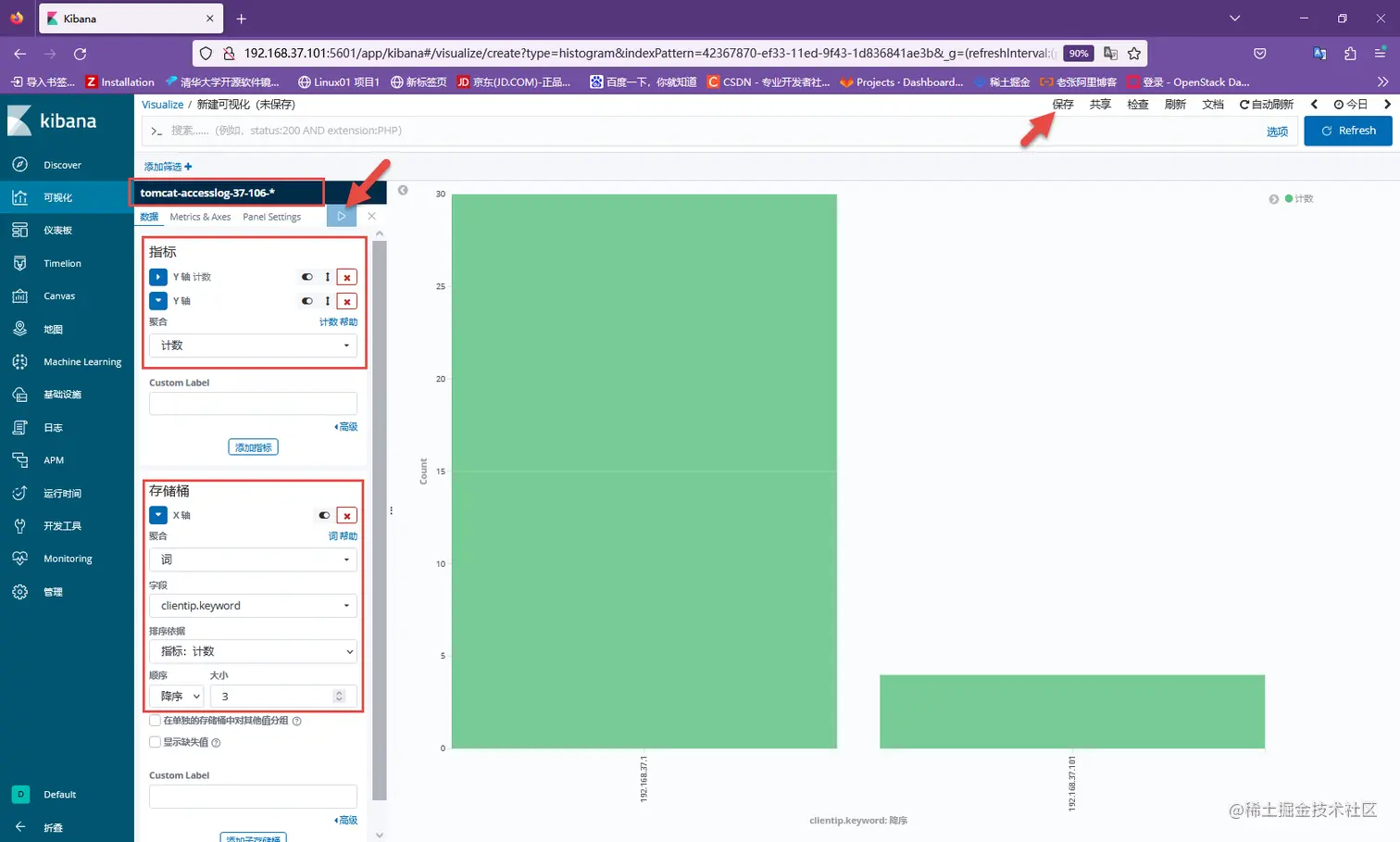Click 添加筛选 to add a filter

coord(168,167)
